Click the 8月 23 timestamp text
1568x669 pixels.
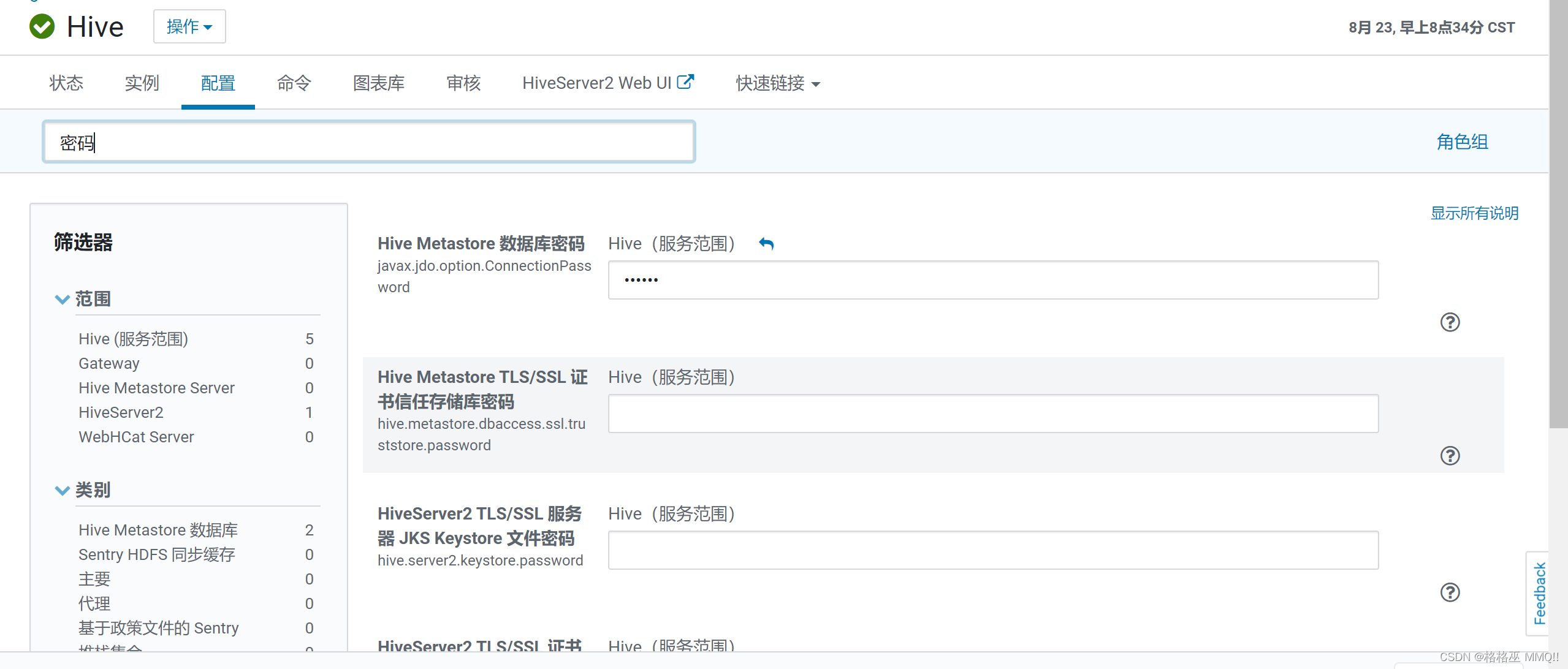point(1431,28)
